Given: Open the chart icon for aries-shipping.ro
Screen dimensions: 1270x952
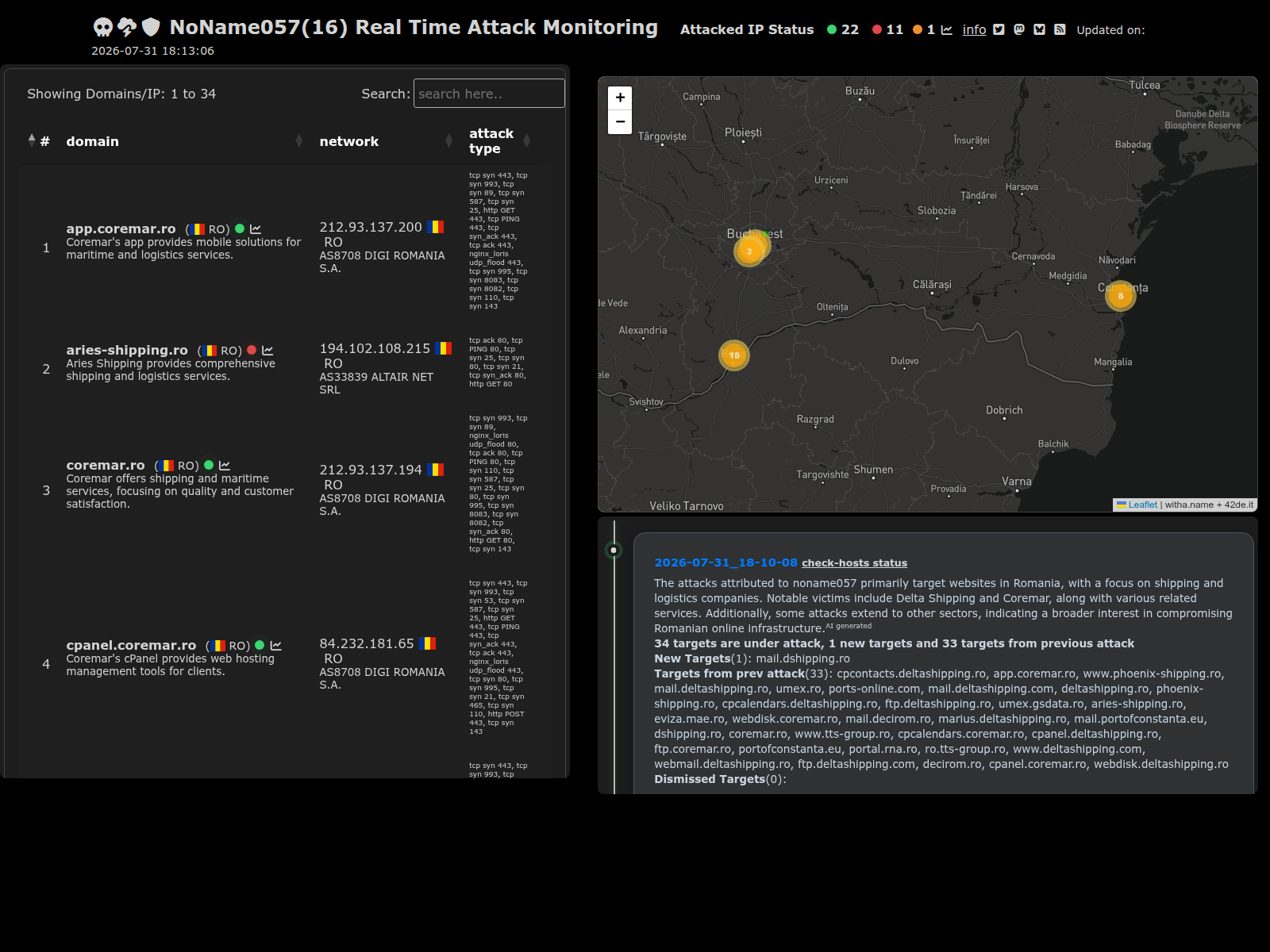Looking at the screenshot, I should point(267,351).
